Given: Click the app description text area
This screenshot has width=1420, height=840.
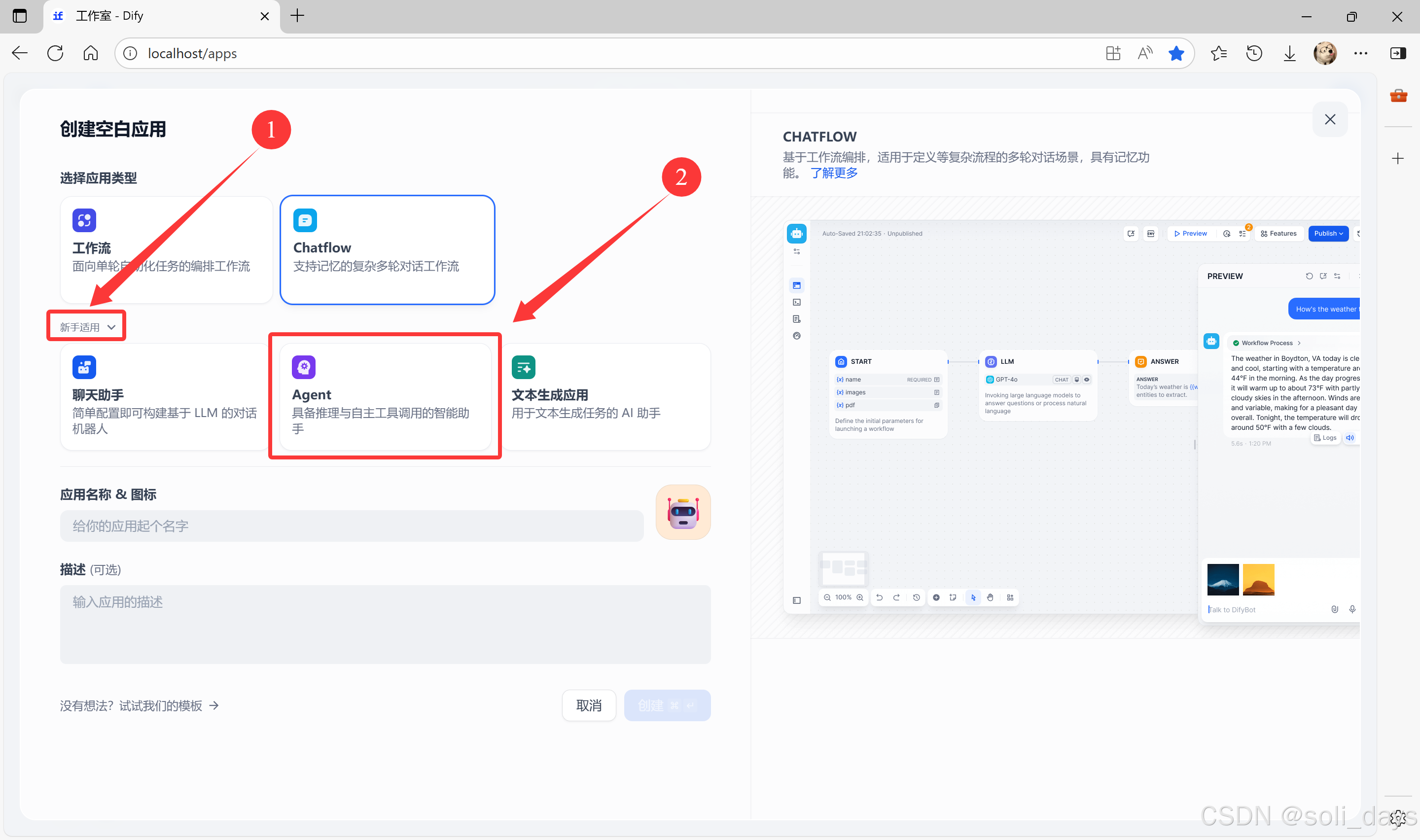Looking at the screenshot, I should tap(385, 625).
